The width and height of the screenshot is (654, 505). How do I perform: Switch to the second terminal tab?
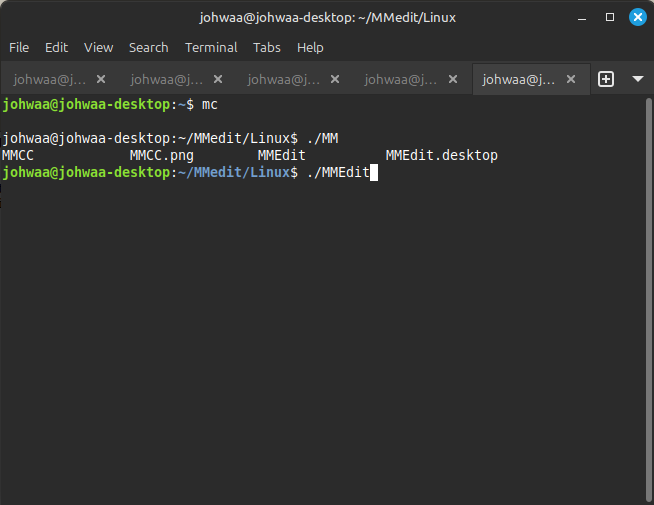pos(166,79)
